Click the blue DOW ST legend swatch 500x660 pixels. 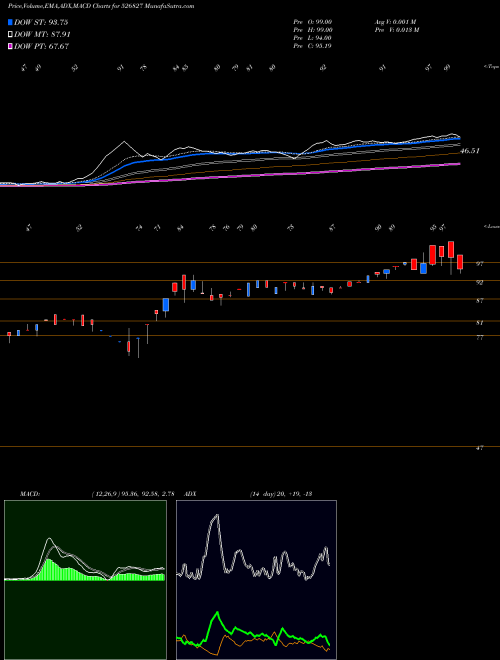(10, 22)
